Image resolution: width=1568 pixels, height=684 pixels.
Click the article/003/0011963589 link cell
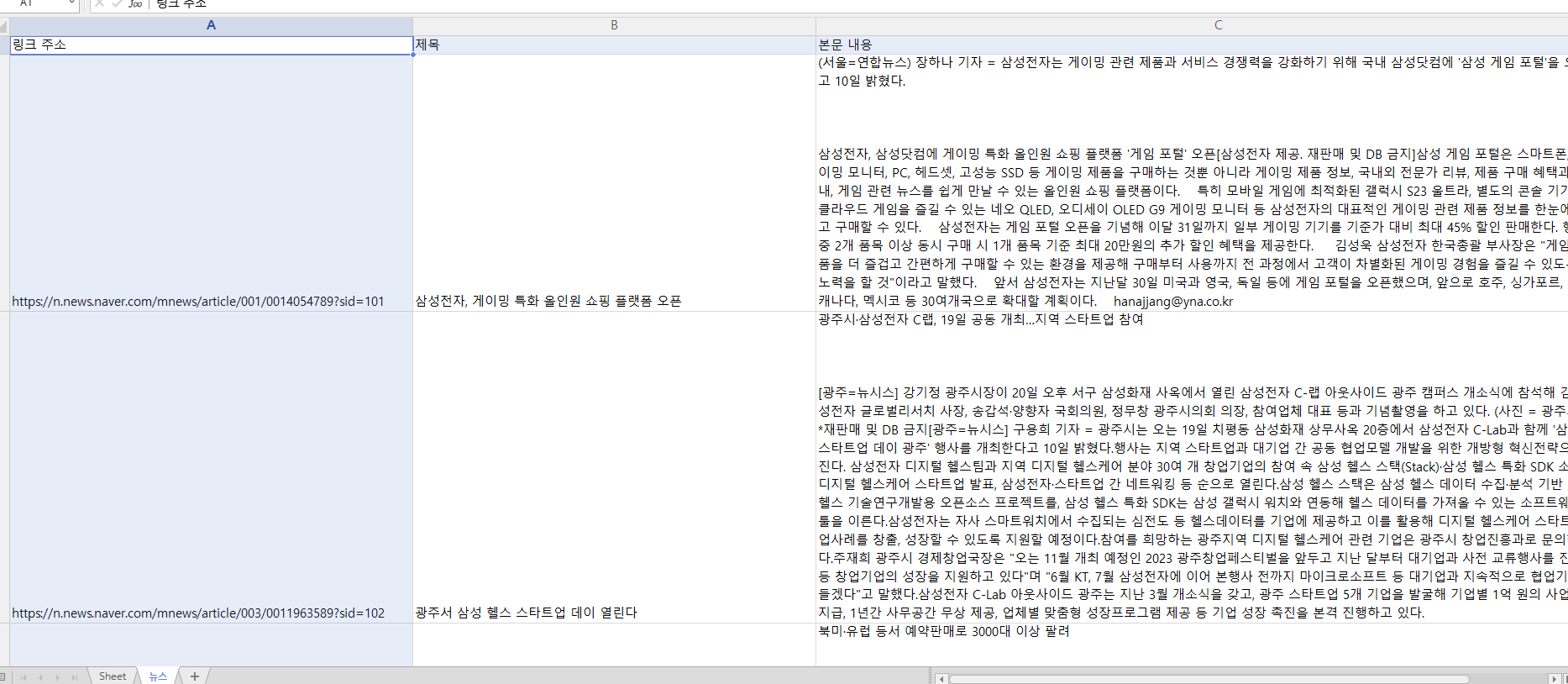211,468
